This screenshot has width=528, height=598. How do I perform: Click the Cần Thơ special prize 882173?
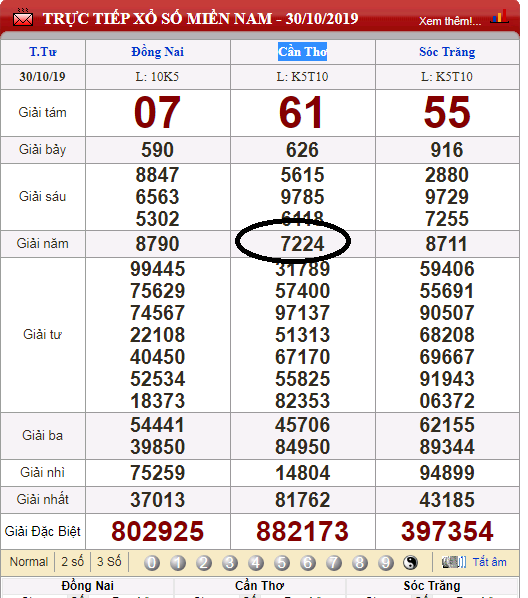302,531
